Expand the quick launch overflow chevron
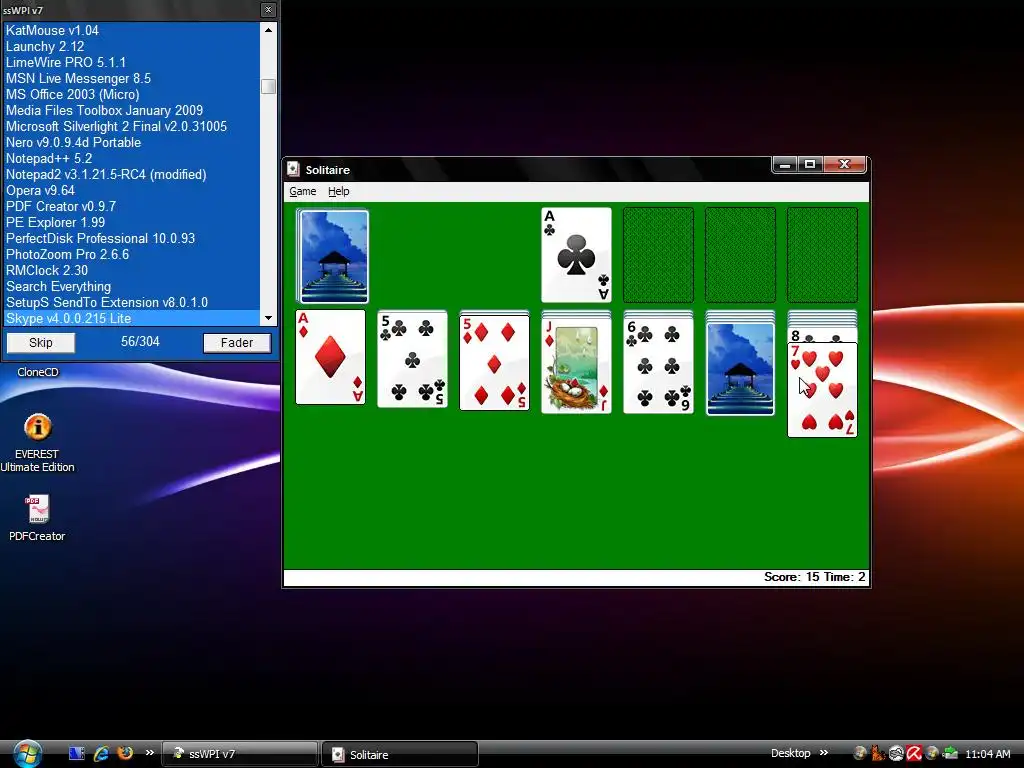Viewport: 1024px width, 768px height. pos(150,753)
